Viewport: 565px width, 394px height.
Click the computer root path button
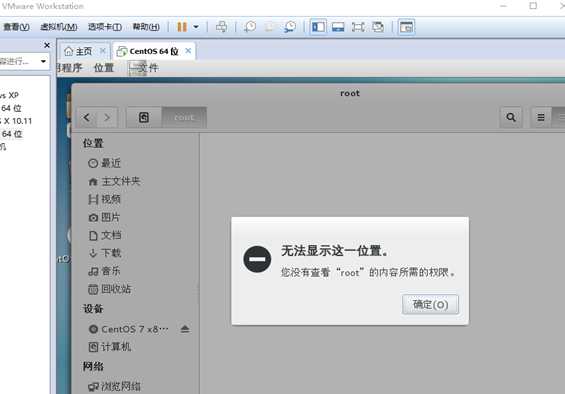[x=144, y=118]
